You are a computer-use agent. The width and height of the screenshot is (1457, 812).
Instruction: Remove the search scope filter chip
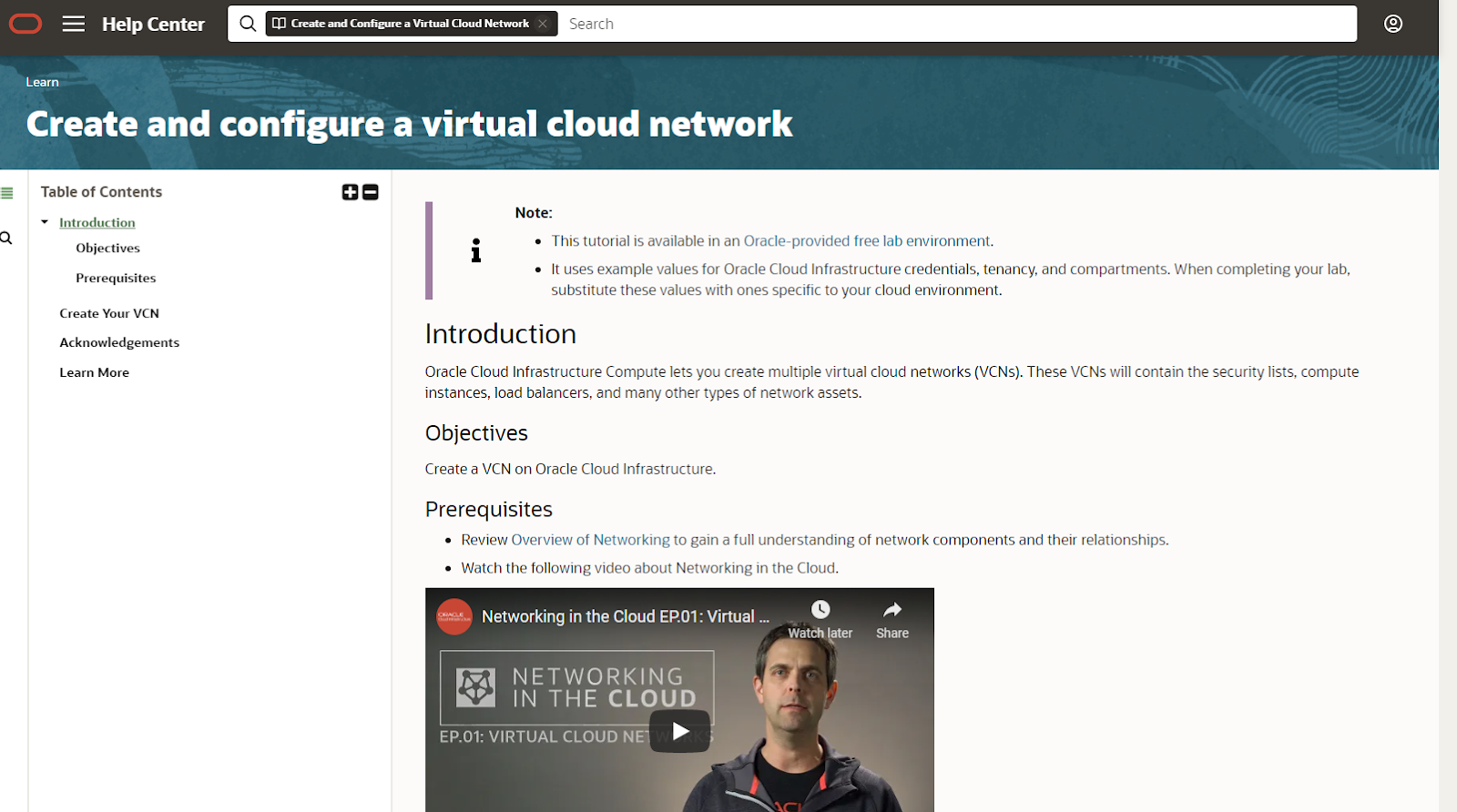(543, 24)
